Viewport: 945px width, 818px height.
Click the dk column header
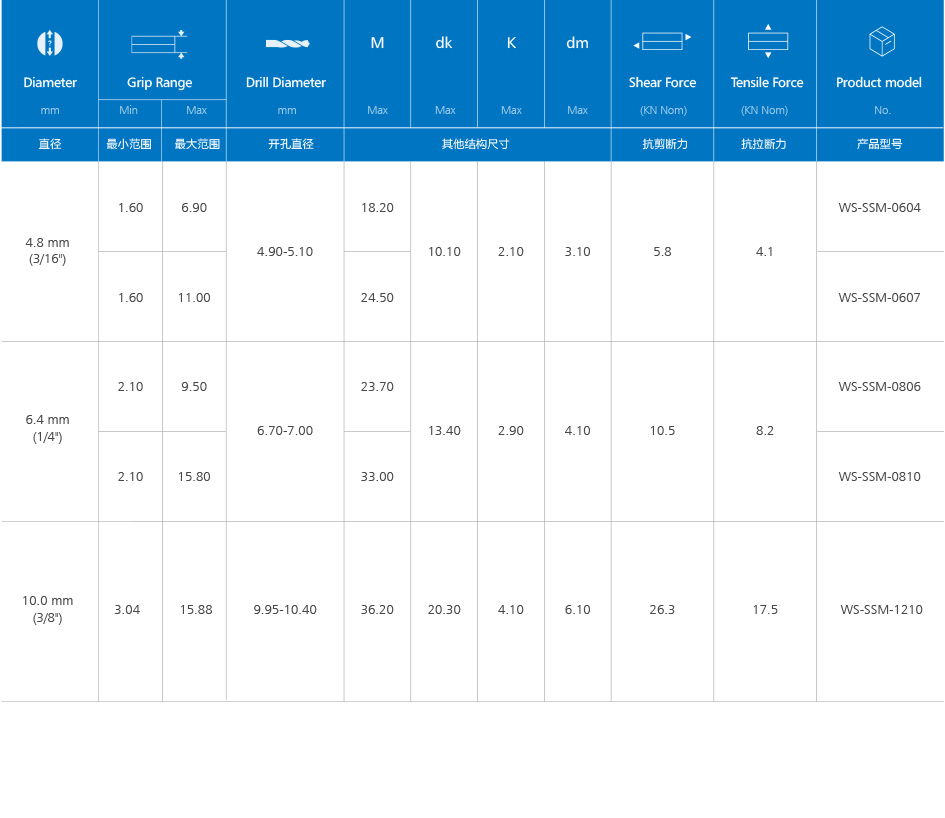coord(444,43)
